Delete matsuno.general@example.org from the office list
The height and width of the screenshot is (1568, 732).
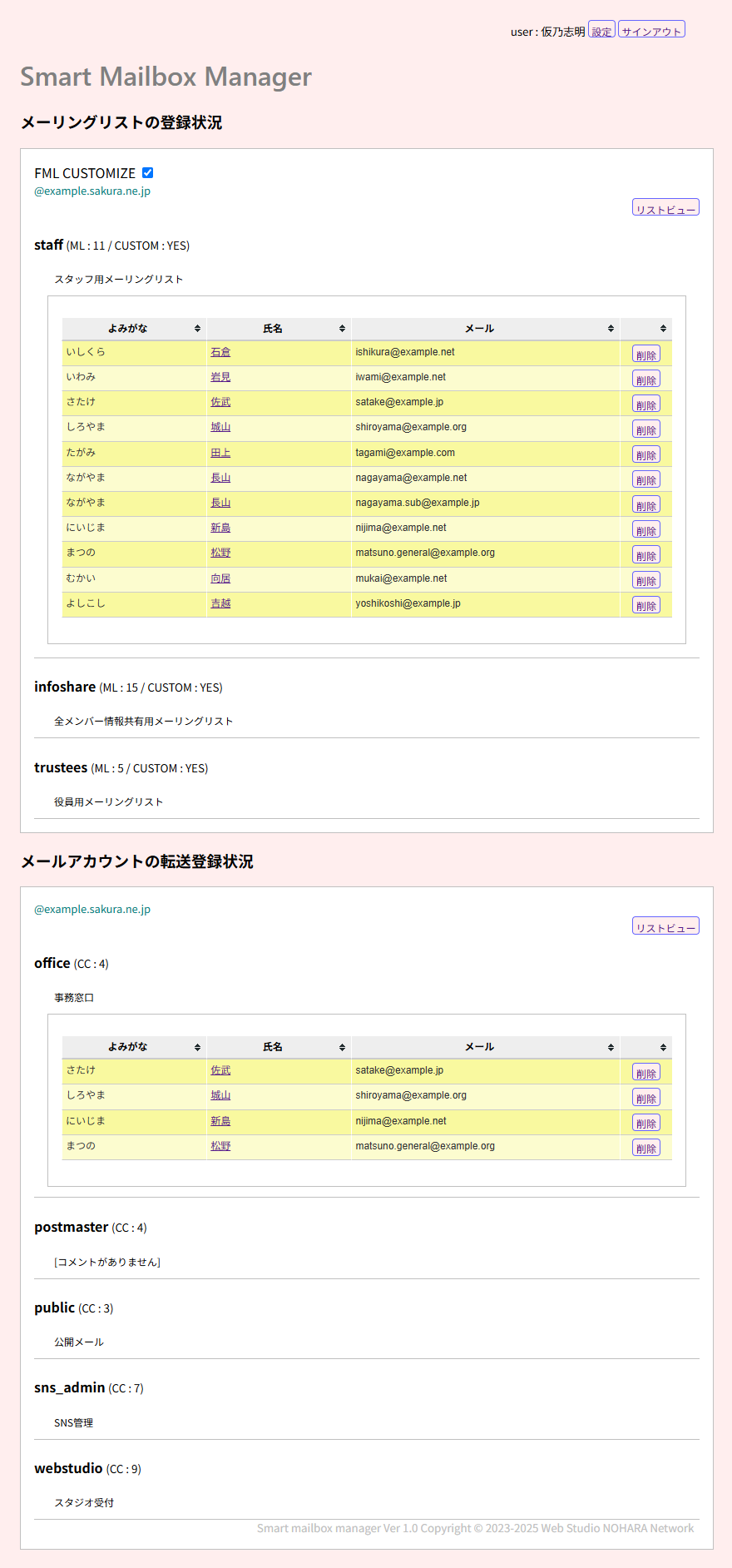pyautogui.click(x=646, y=1148)
